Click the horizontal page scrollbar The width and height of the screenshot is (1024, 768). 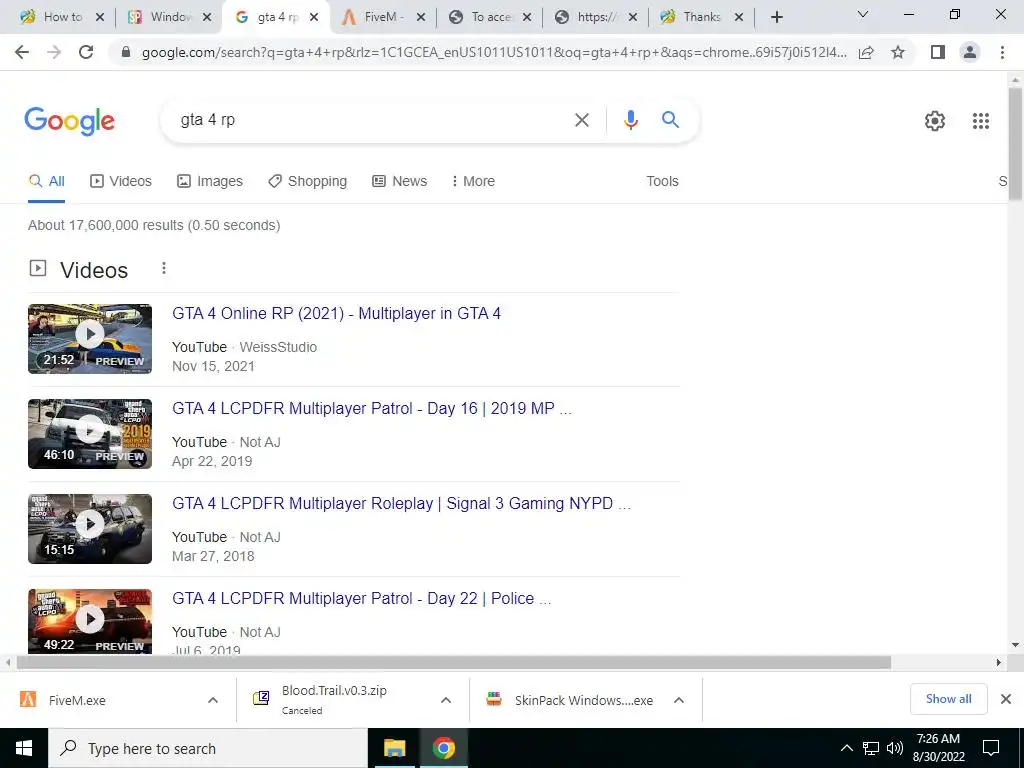point(454,663)
